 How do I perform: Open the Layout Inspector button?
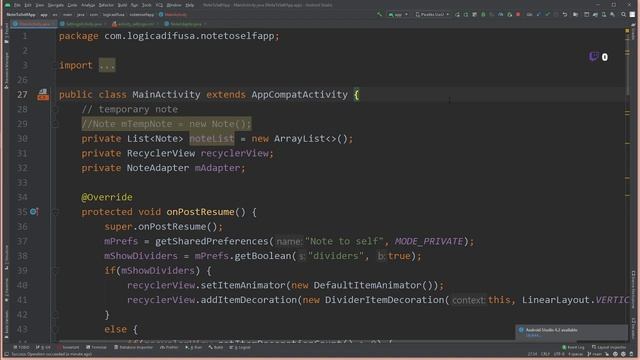point(609,347)
